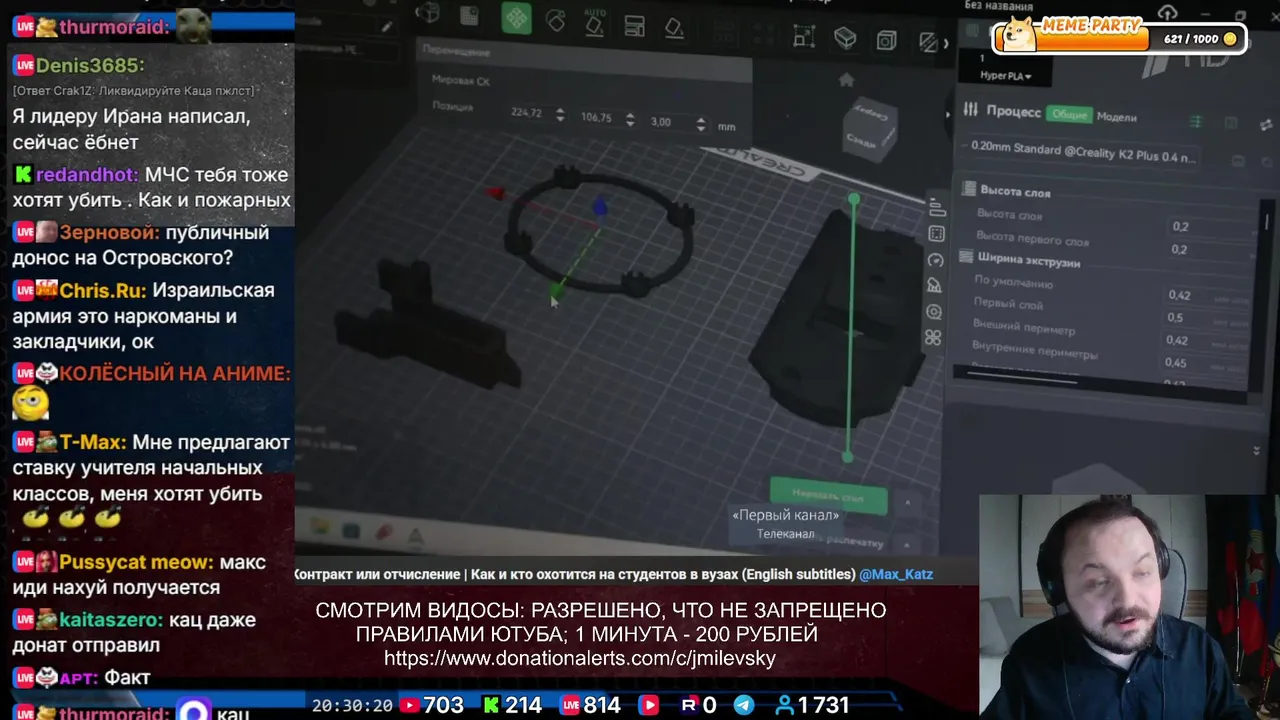Viewport: 1280px width, 720px height.
Task: Select the scale tool icon with corner handles
Action: (x=804, y=36)
